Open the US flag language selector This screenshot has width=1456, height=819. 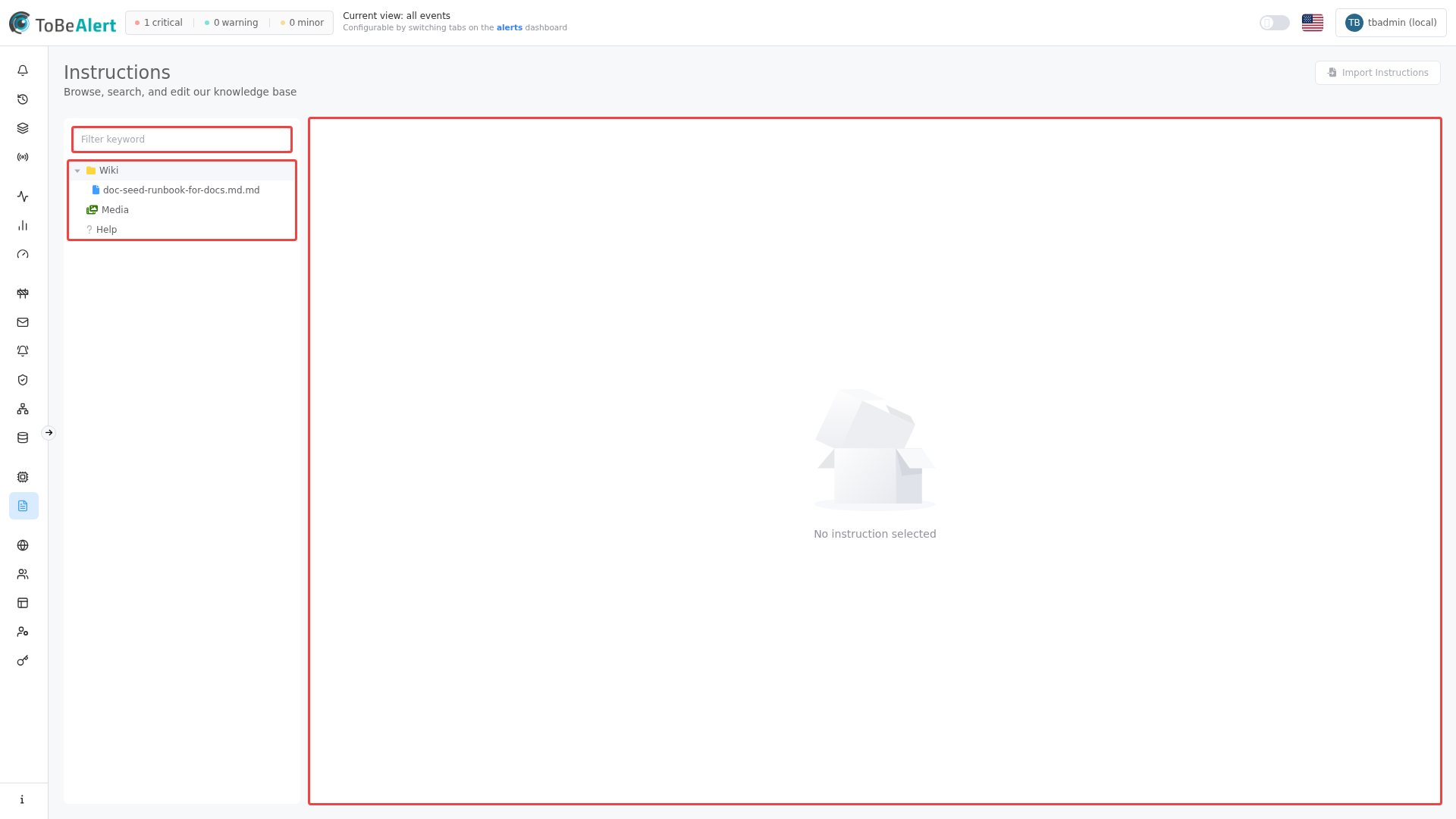click(1313, 23)
